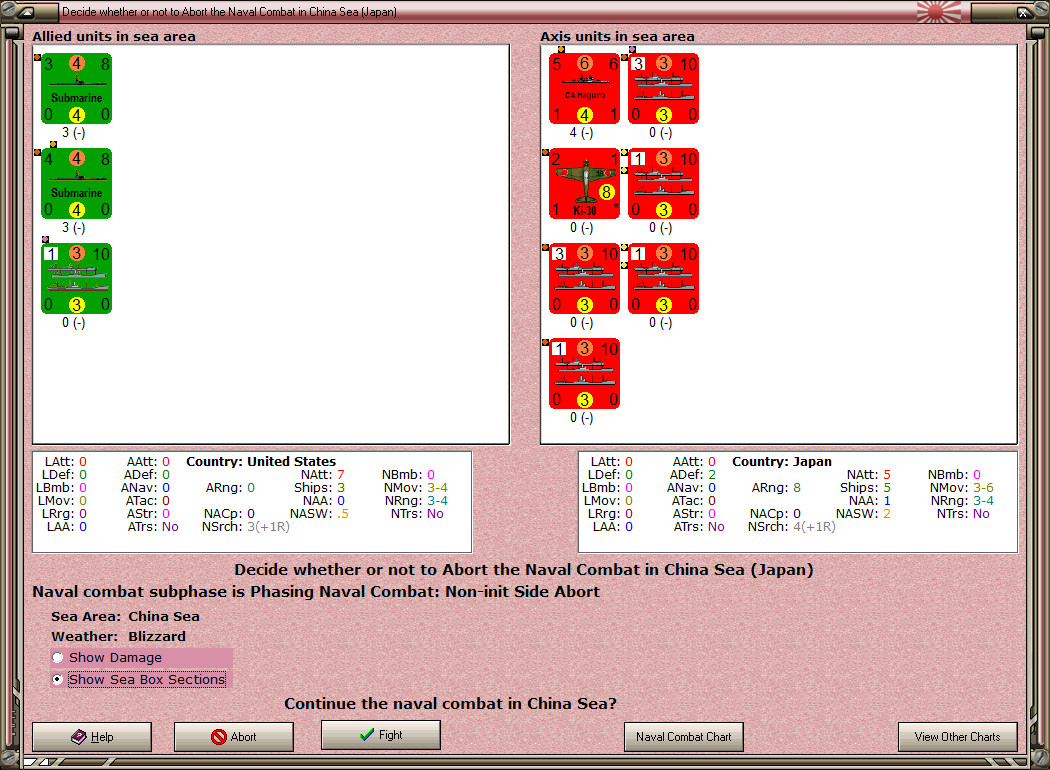Click the Japan "NSrch: 4(+1R)" value
This screenshot has height=770, width=1050.
coord(792,527)
